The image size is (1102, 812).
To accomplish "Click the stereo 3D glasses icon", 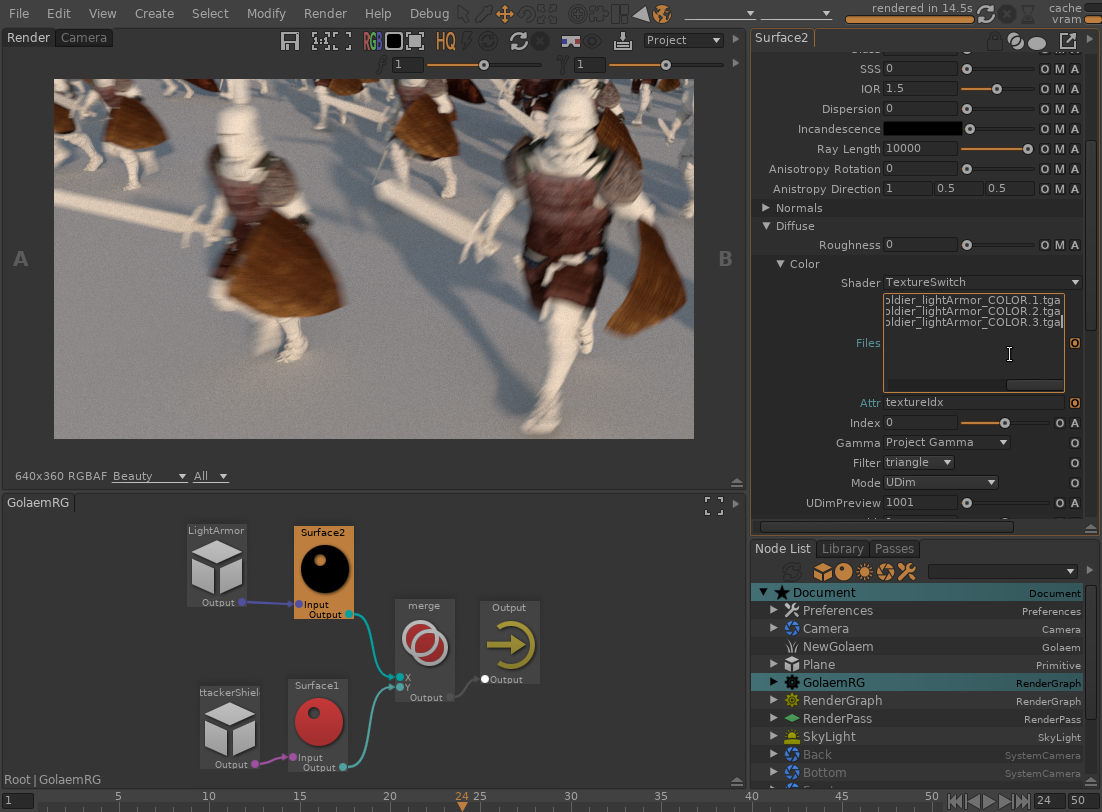I will pyautogui.click(x=570, y=41).
